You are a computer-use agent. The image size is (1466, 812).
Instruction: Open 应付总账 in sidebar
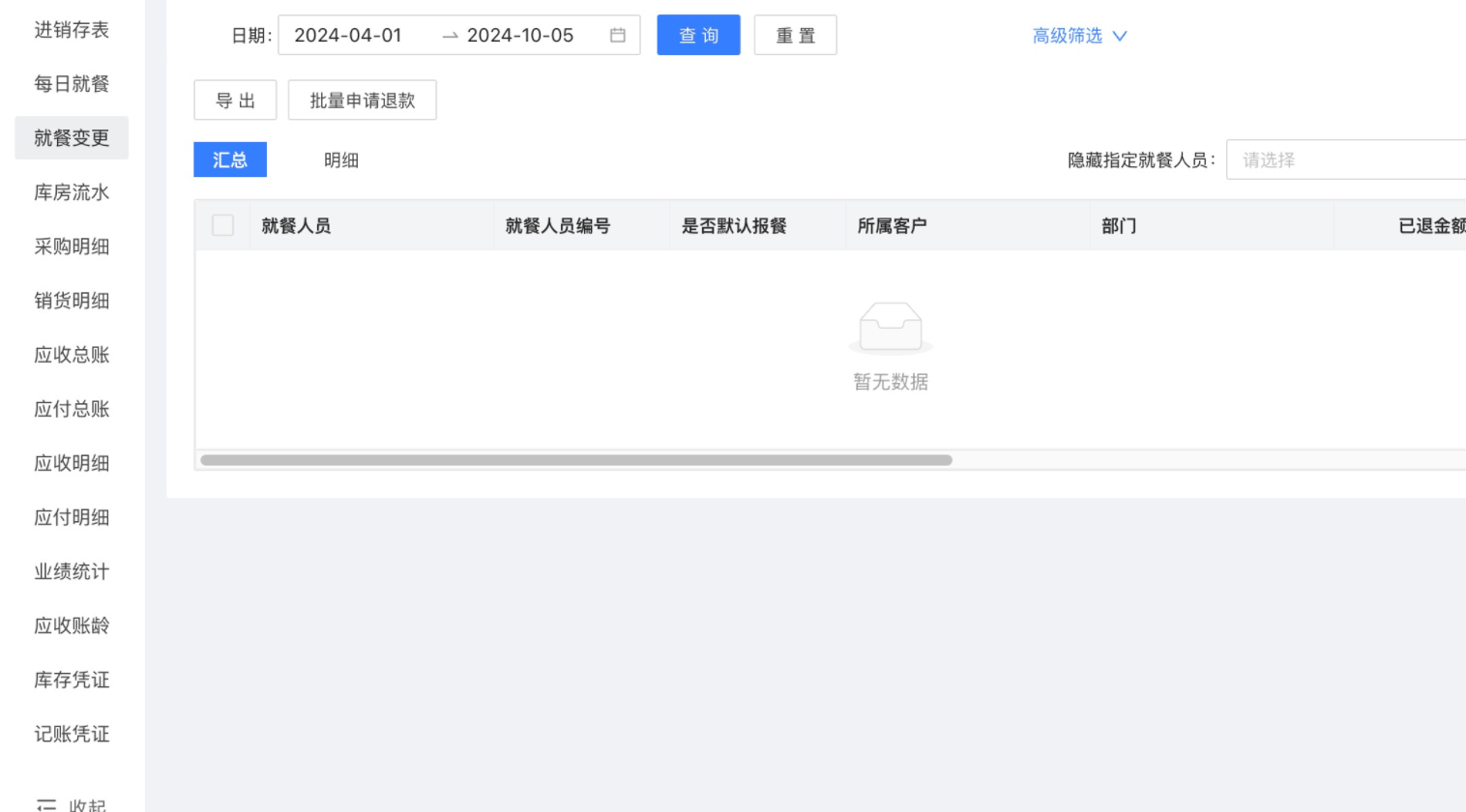click(x=72, y=409)
